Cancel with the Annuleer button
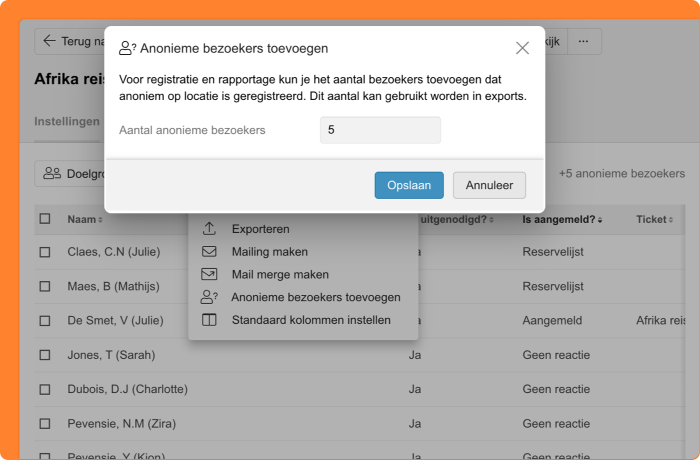This screenshot has width=700, height=460. click(x=489, y=185)
